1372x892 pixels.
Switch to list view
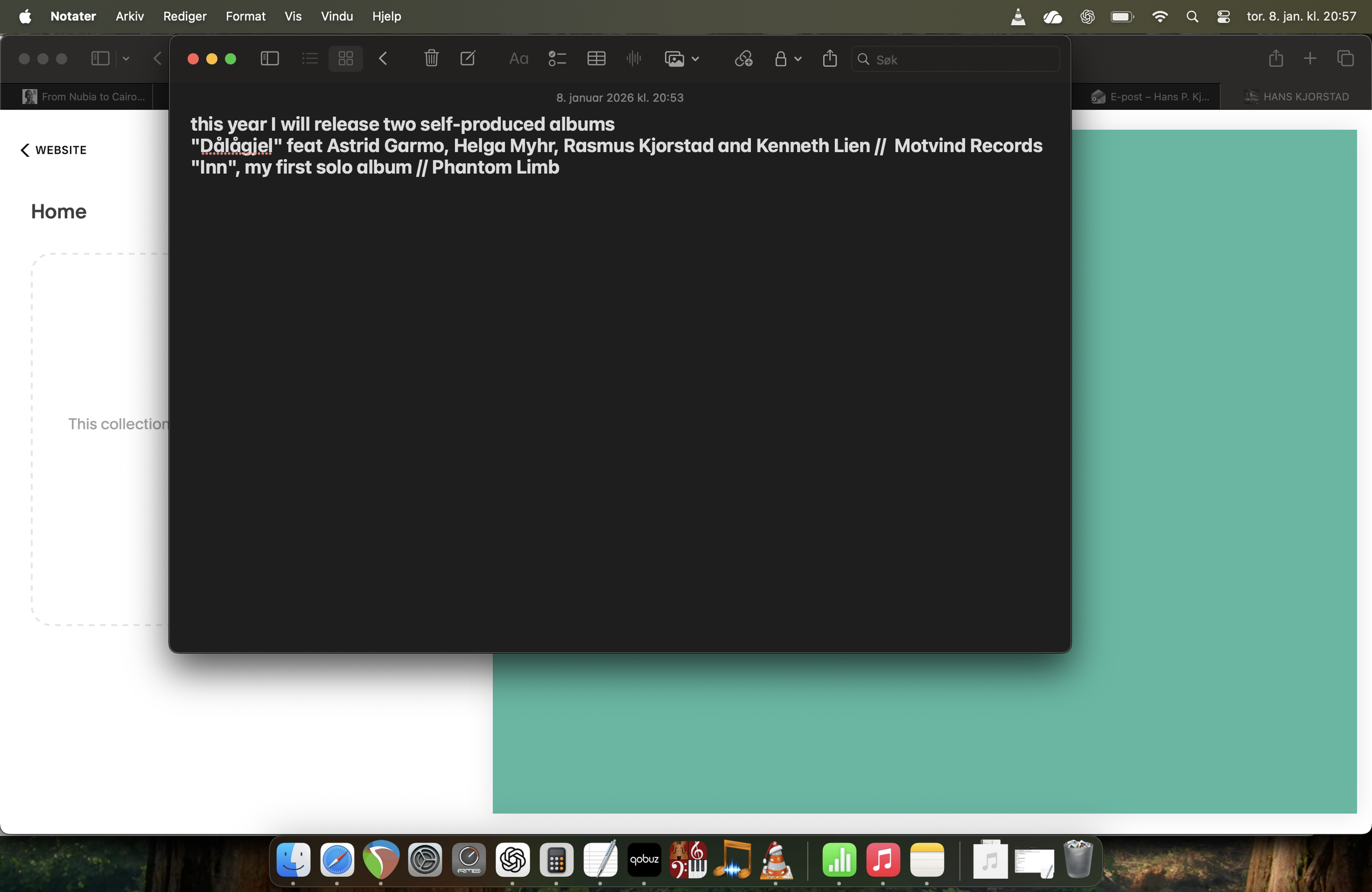[310, 59]
